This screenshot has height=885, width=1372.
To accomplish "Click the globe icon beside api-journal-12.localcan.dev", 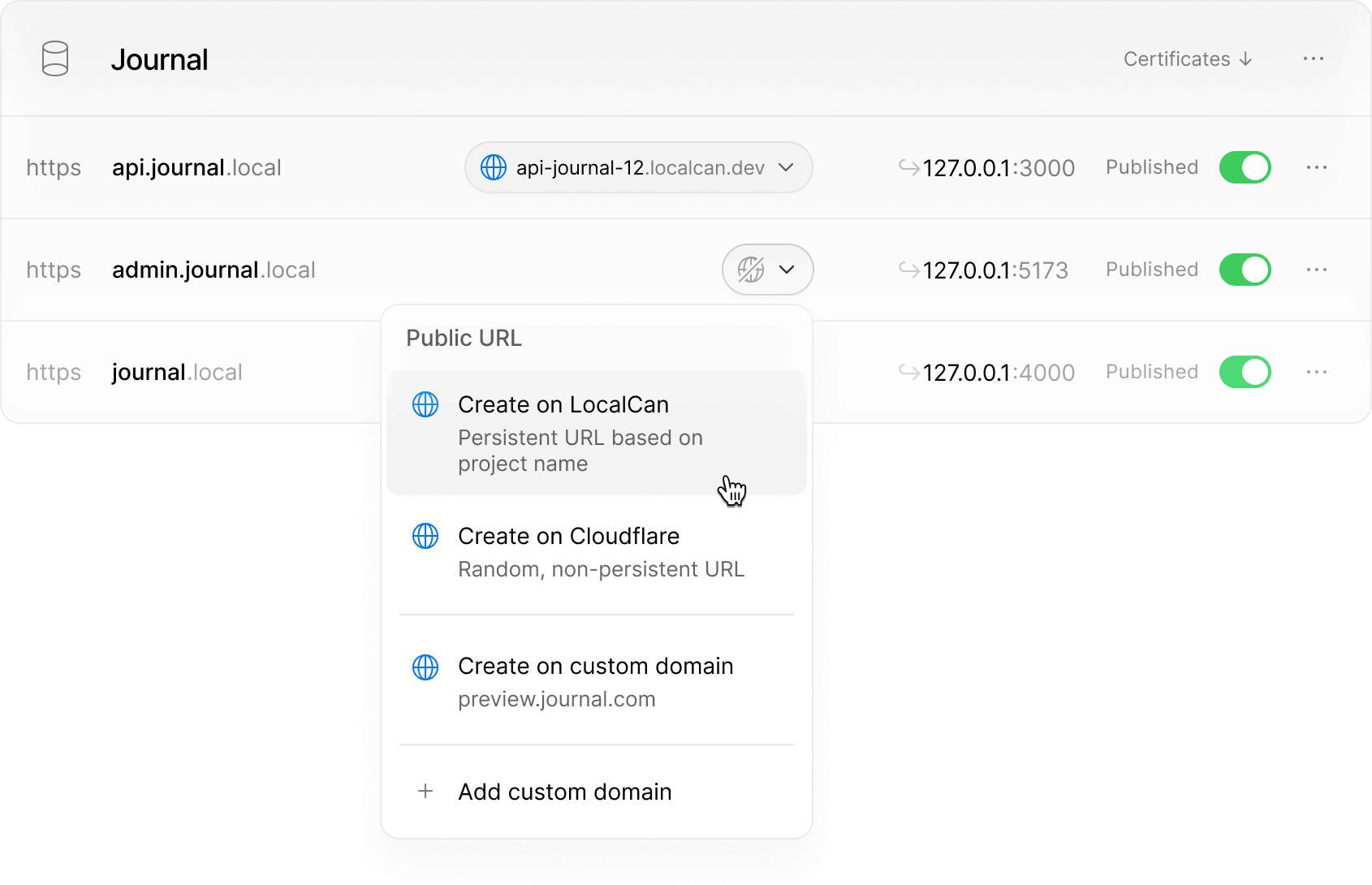I will [495, 167].
